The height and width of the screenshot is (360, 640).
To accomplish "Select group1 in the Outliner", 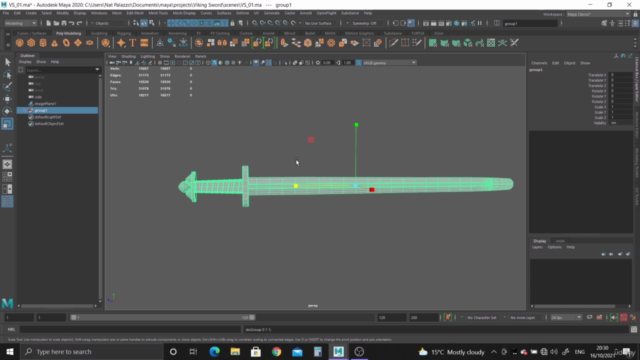I will click(57, 110).
